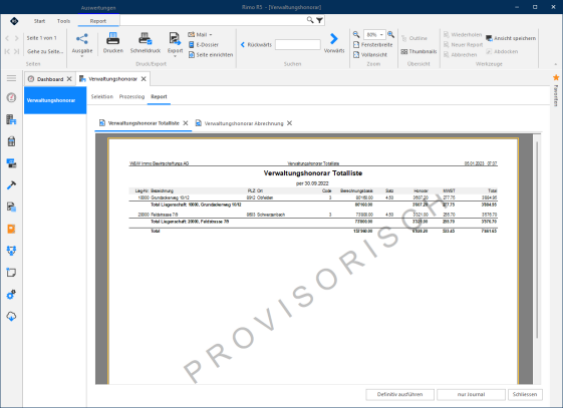Click the Suchen text input field
Viewport: 563px width, 408px height.
298,45
